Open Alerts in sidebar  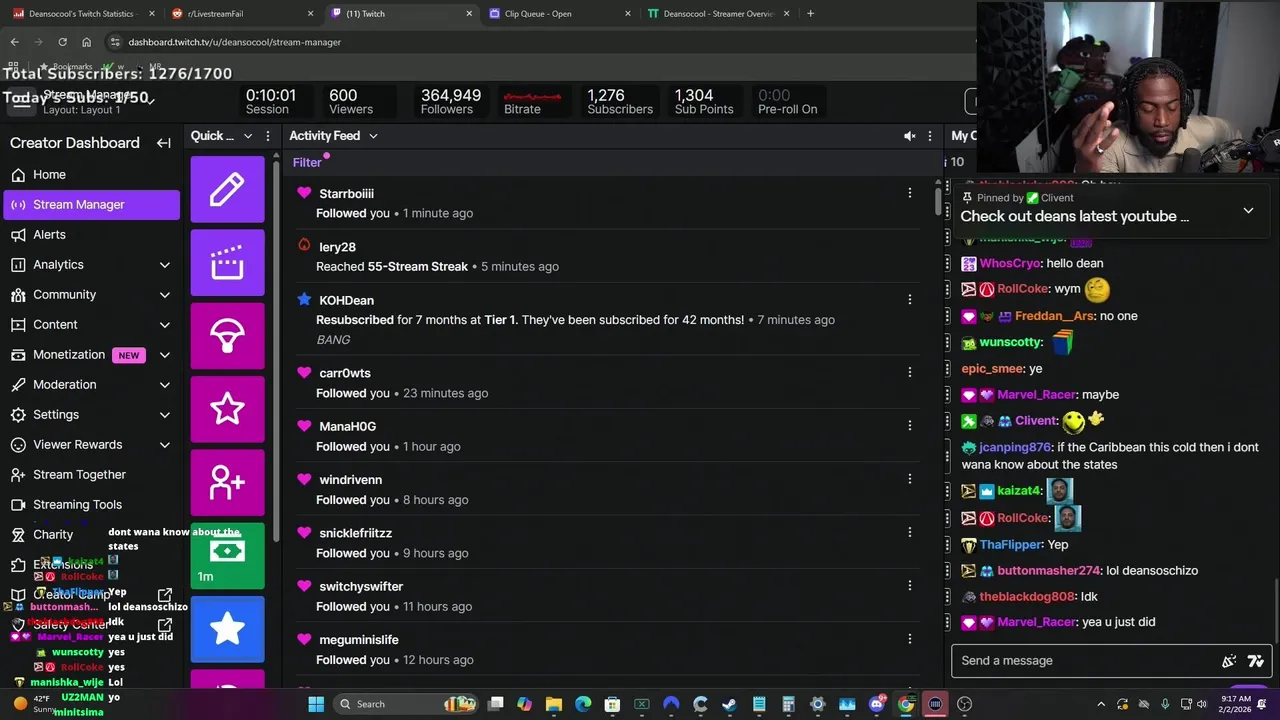point(92,235)
